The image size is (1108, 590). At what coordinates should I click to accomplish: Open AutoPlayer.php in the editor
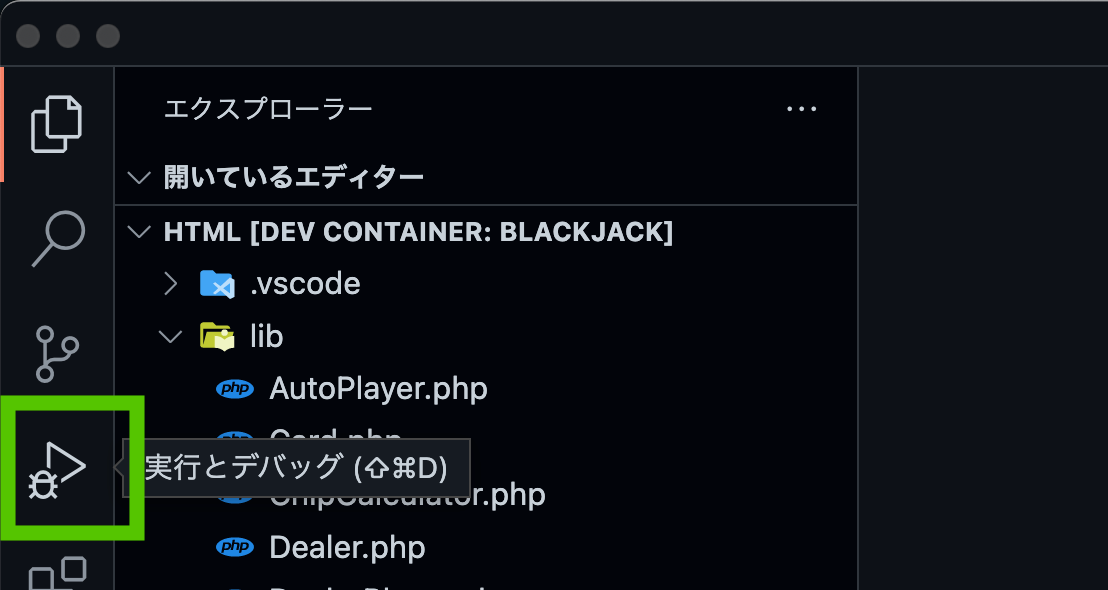[378, 388]
